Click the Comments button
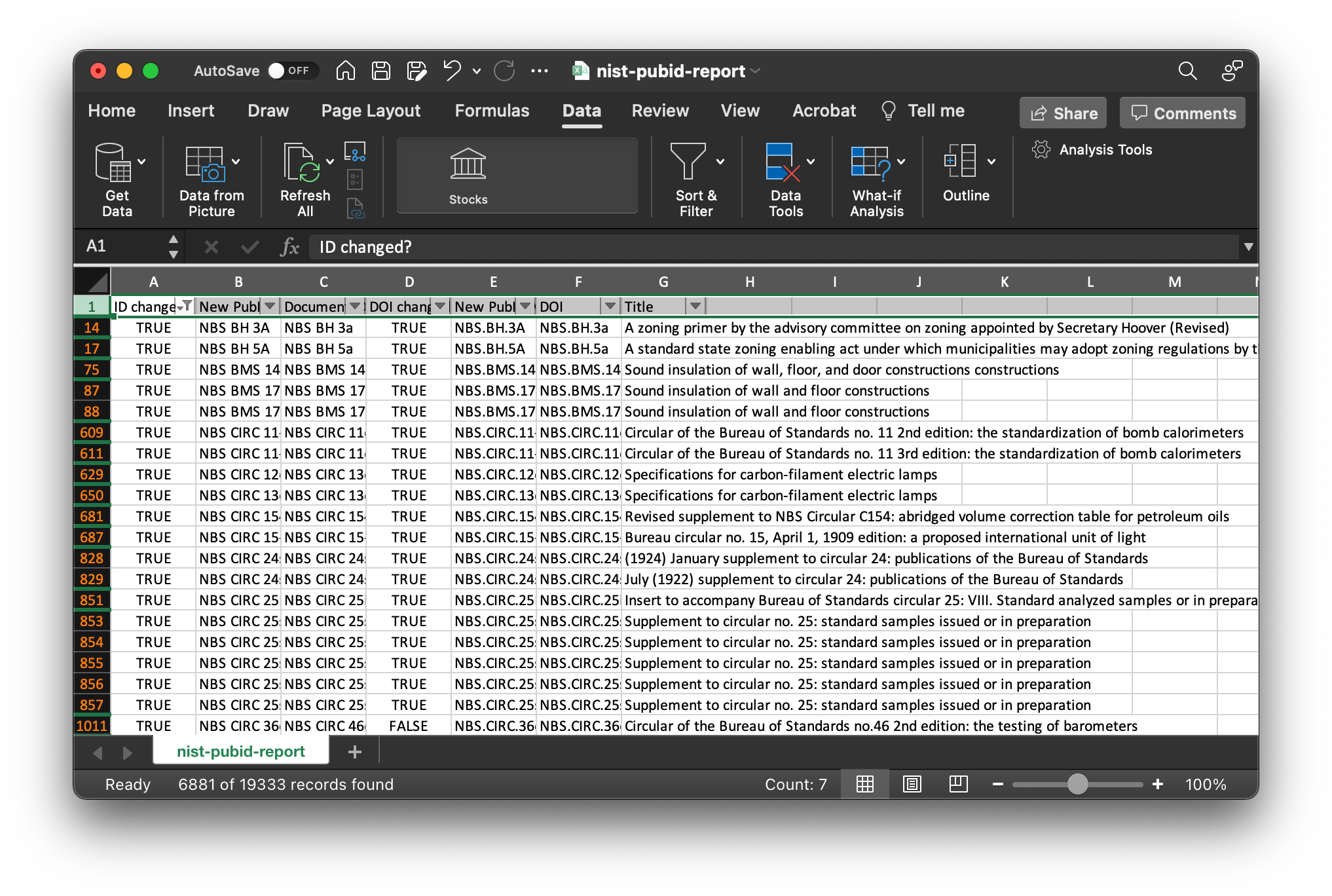The image size is (1332, 896). tap(1183, 113)
